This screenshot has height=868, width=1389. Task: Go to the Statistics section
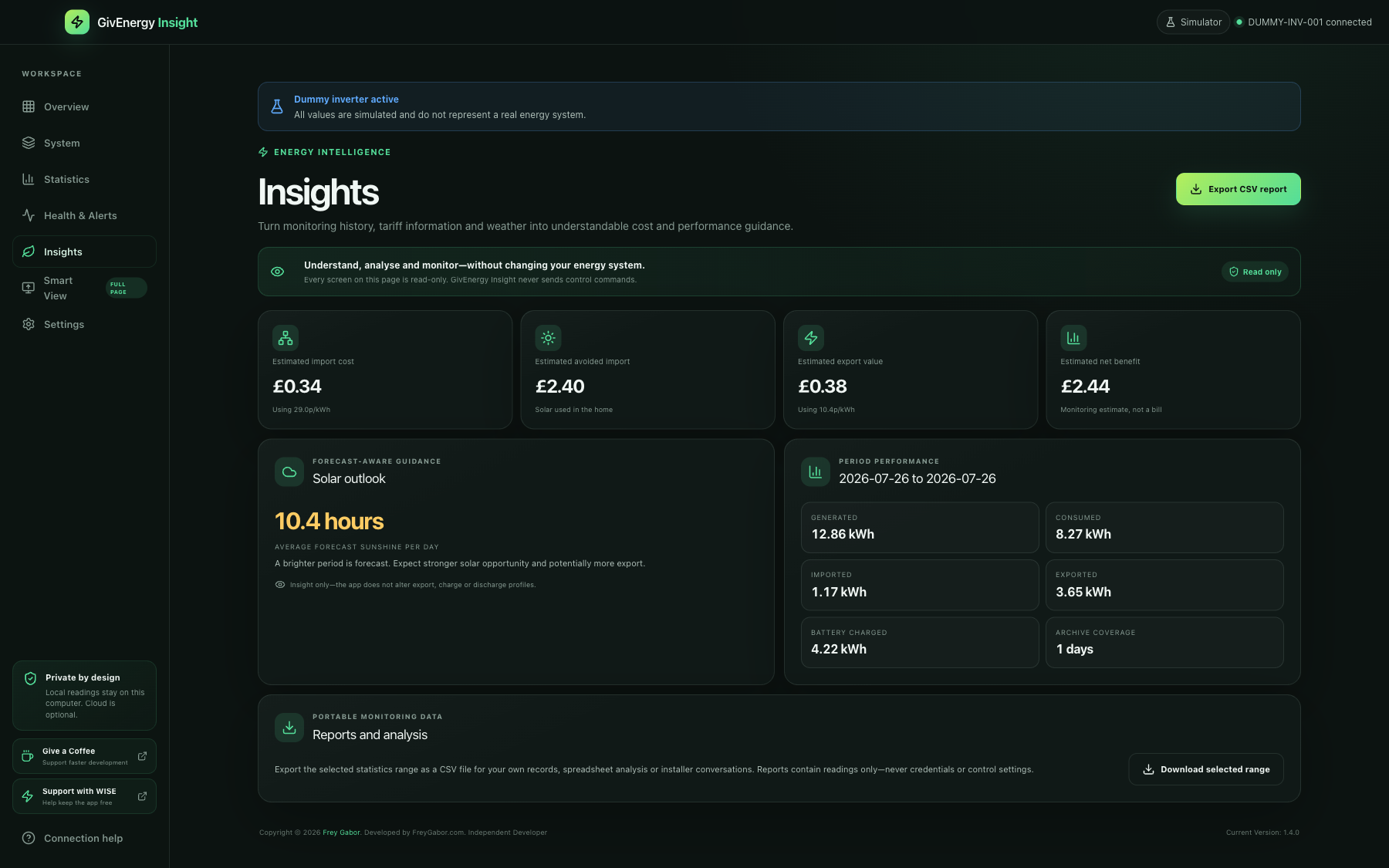click(x=84, y=179)
